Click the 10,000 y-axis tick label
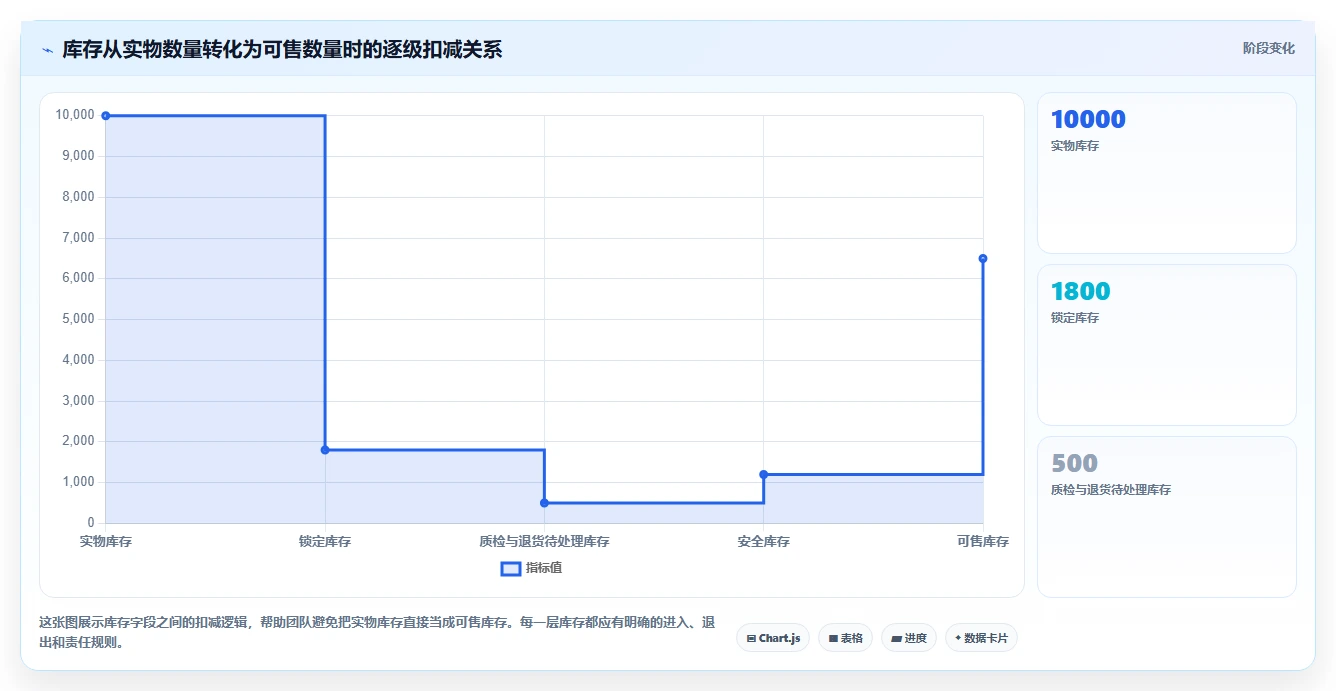 point(76,115)
